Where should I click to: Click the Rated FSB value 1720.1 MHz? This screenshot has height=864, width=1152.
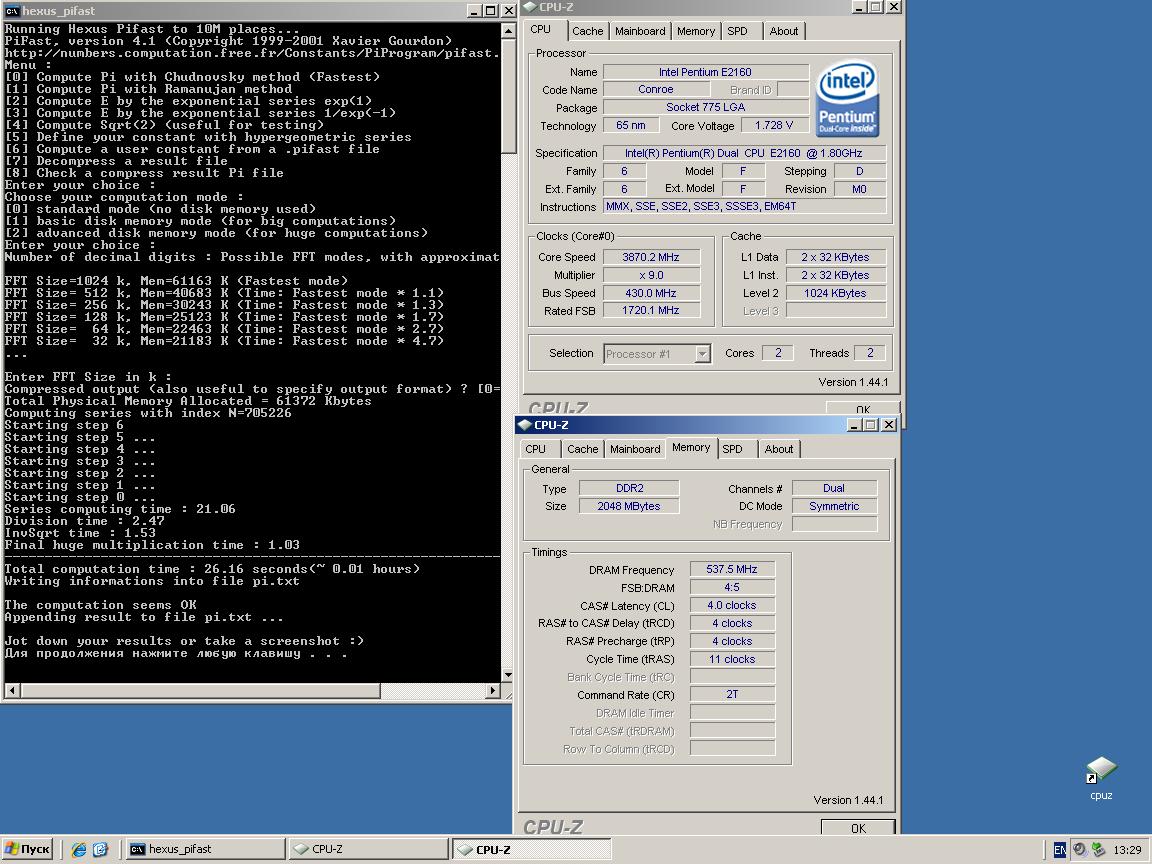tap(651, 311)
